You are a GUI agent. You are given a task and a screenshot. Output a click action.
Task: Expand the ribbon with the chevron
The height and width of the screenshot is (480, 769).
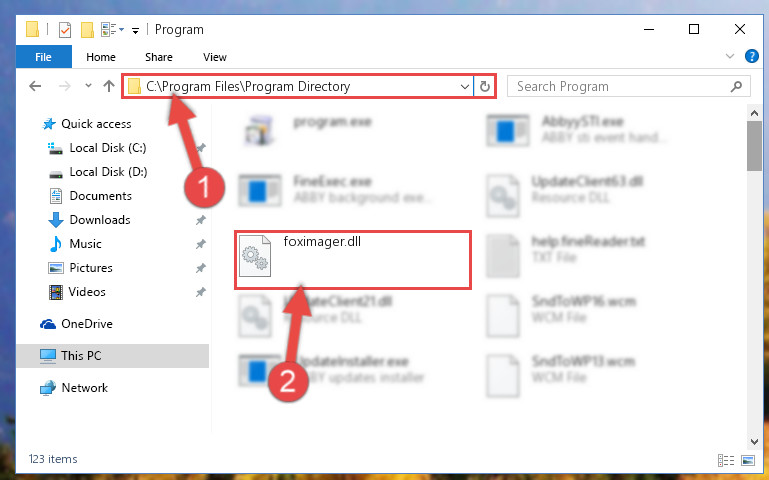(x=730, y=56)
